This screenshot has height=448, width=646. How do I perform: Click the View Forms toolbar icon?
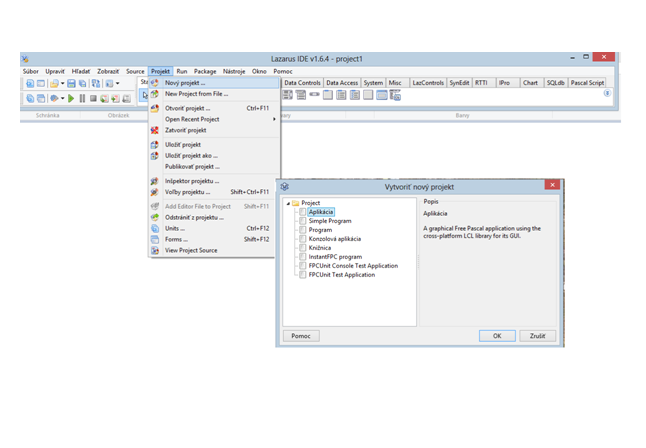pos(41,98)
